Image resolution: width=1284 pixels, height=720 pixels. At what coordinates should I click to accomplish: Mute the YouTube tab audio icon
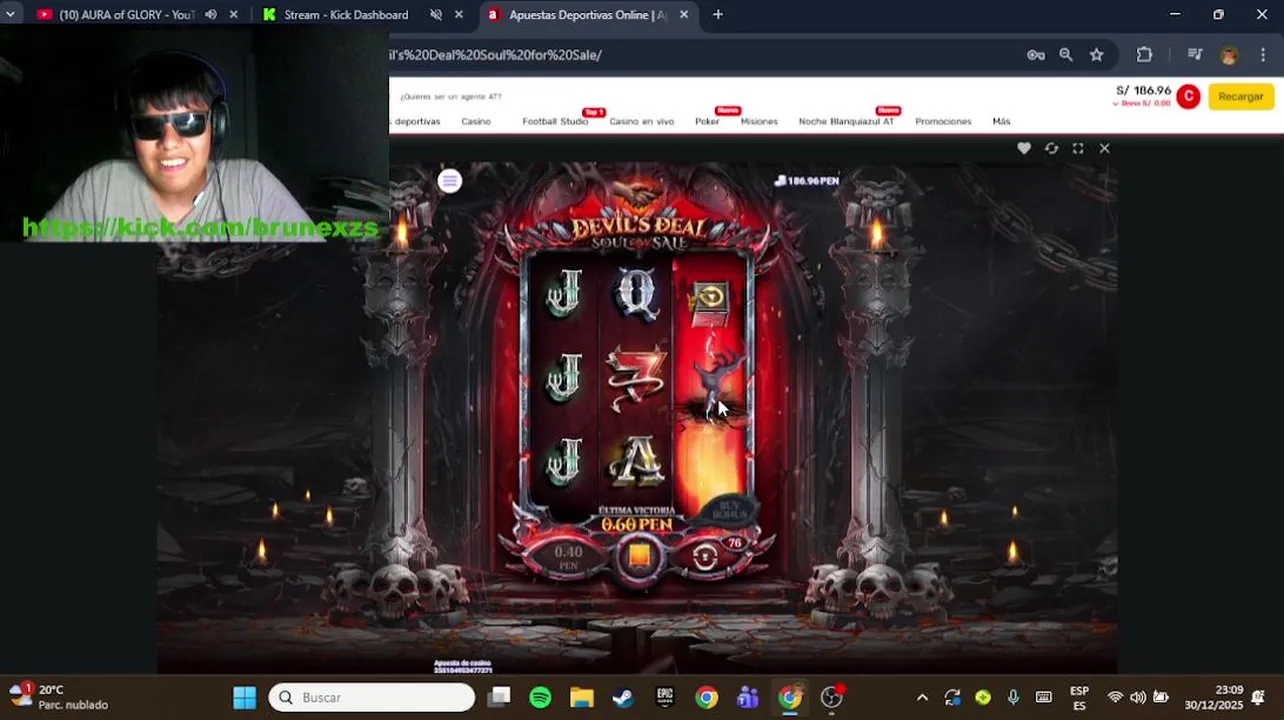(211, 15)
